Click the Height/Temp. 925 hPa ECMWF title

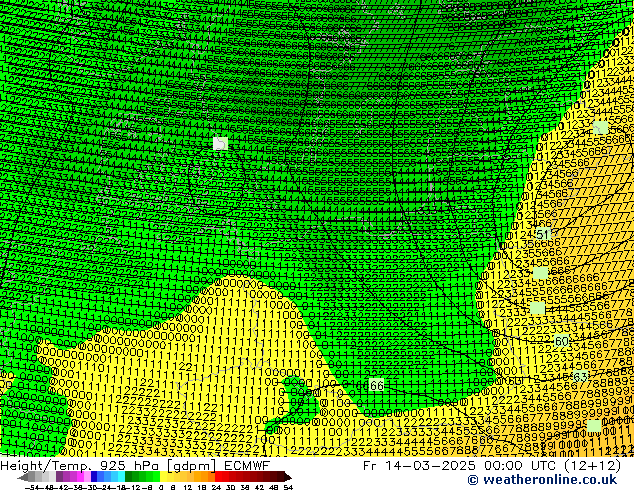coord(135,465)
